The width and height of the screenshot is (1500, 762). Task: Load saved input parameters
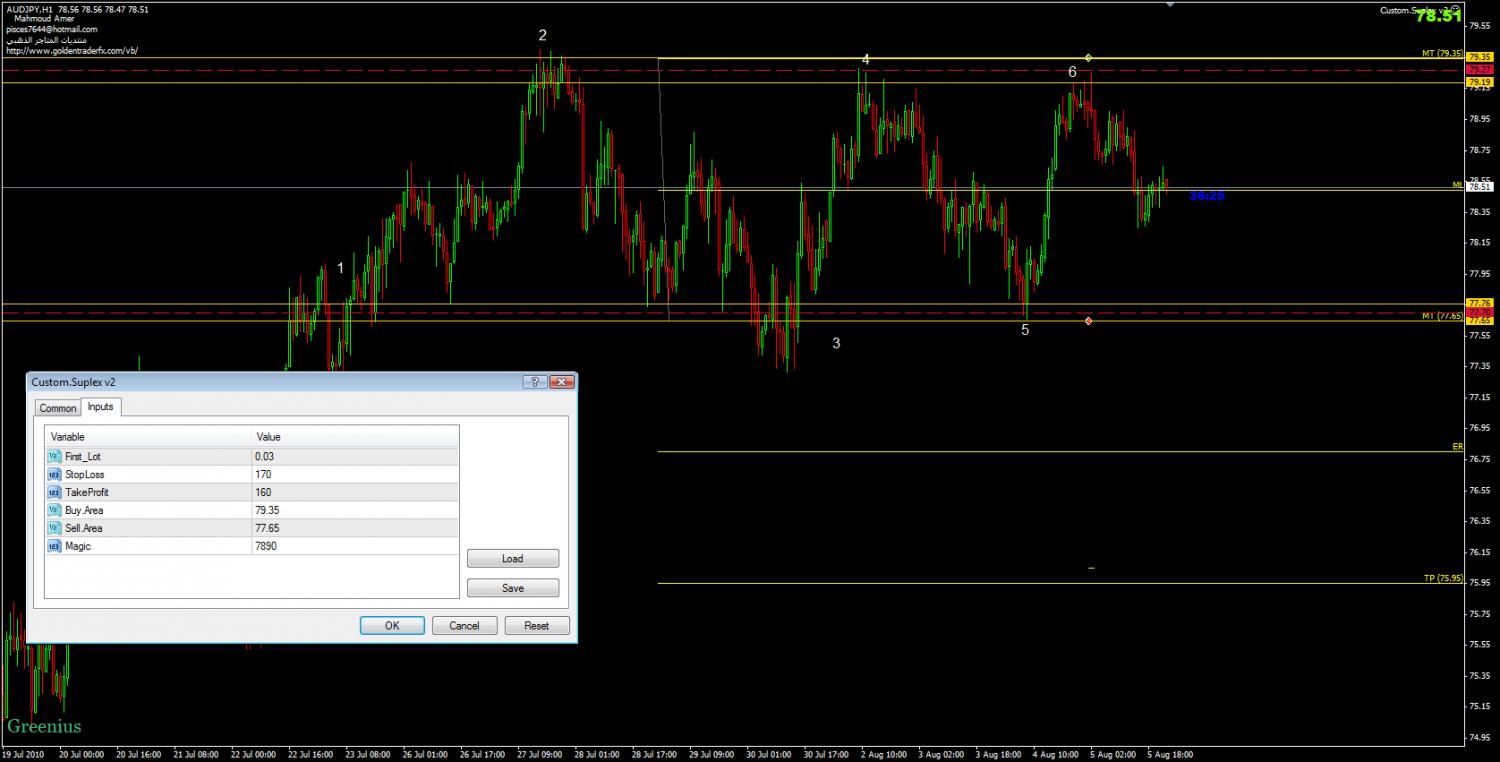tap(513, 559)
